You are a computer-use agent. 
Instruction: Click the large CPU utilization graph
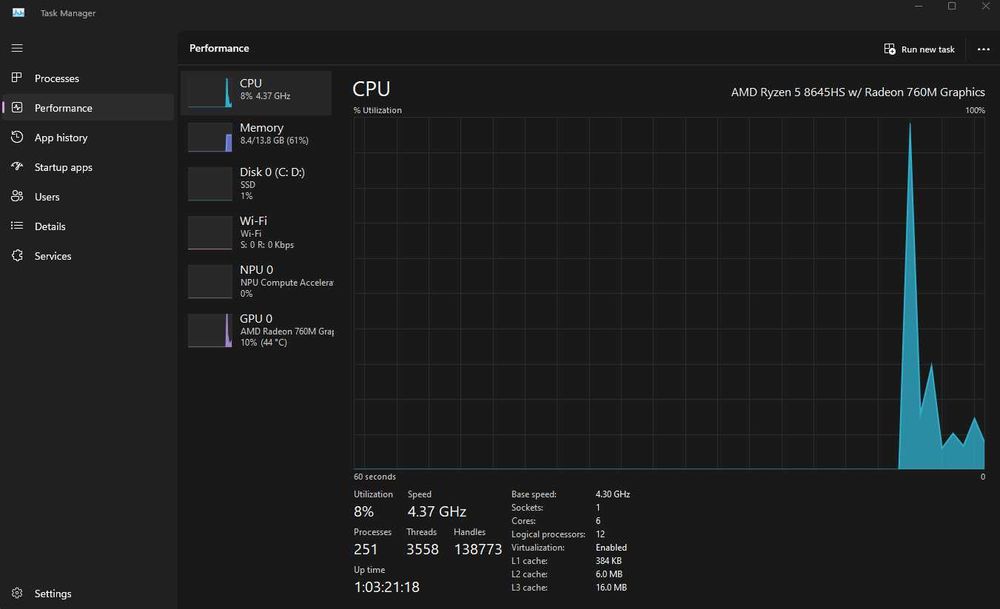pos(669,293)
